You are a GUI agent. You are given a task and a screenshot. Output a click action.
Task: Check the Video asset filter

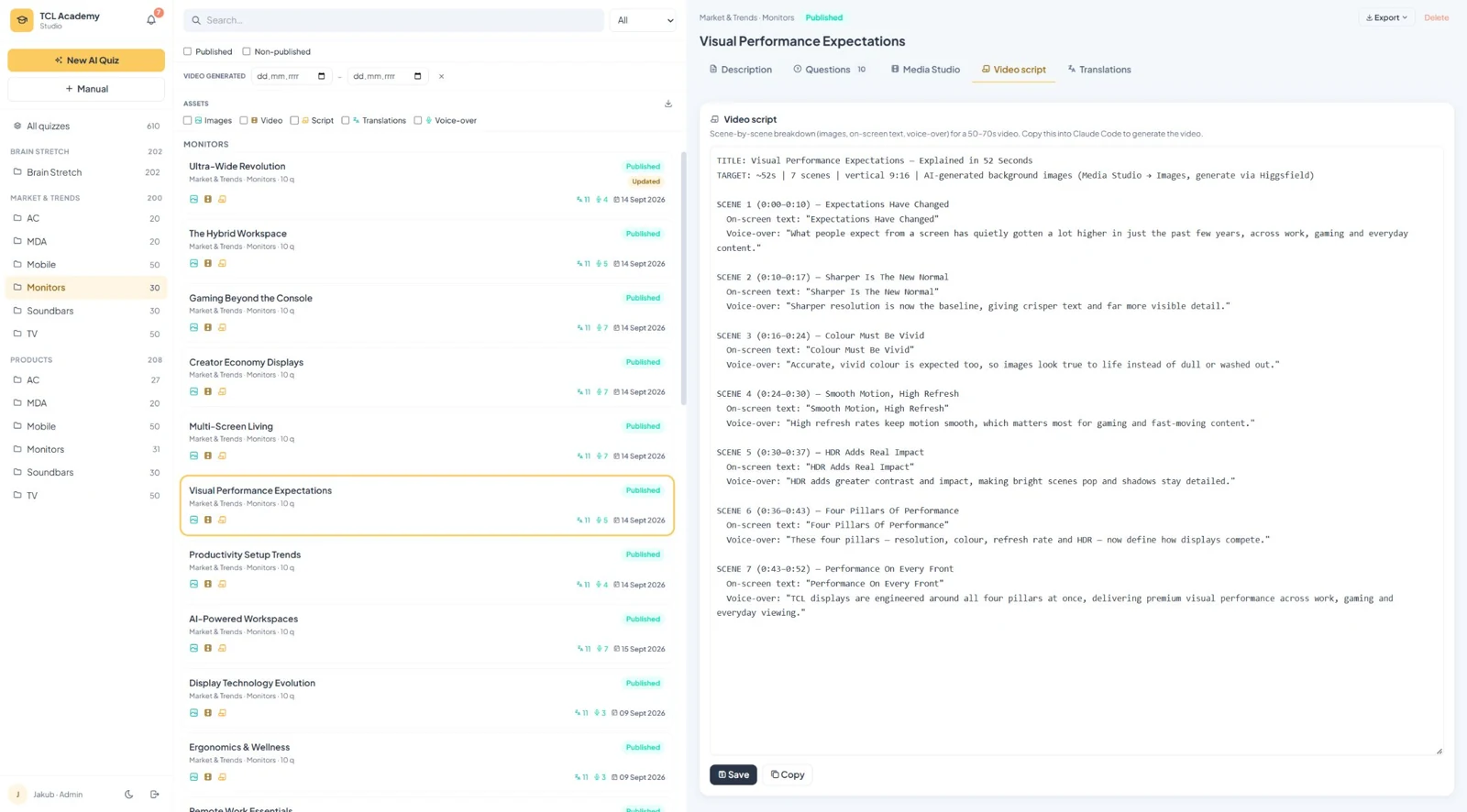(244, 120)
